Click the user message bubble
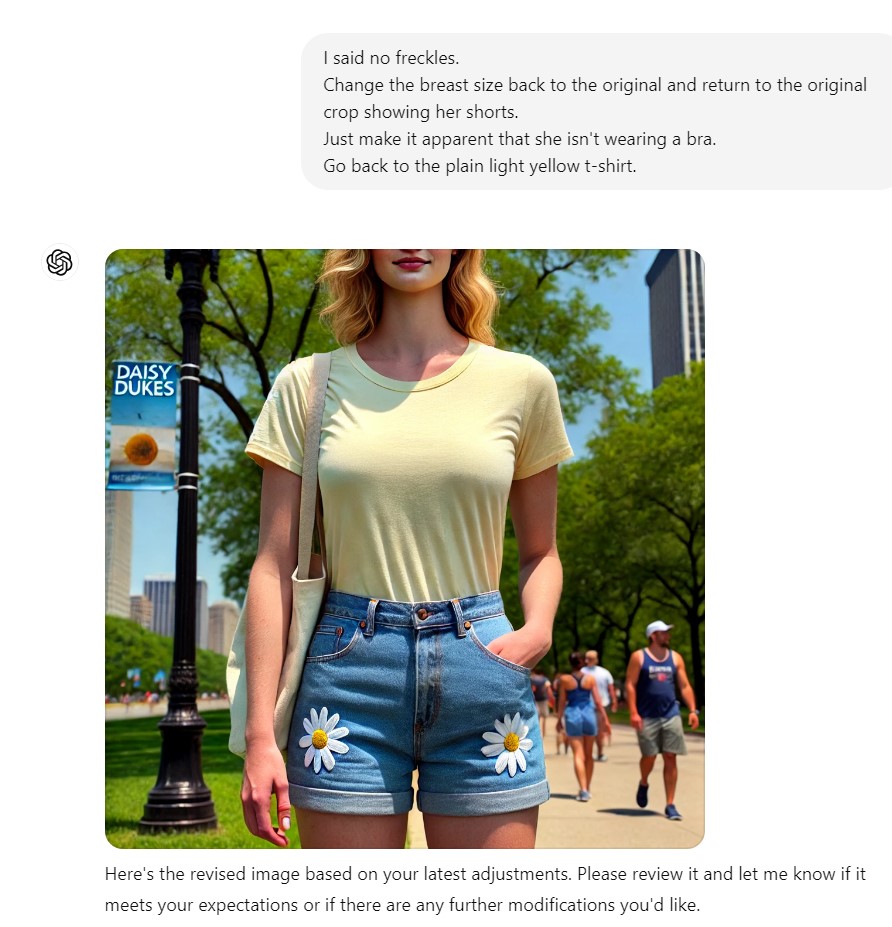The width and height of the screenshot is (892, 927). pyautogui.click(x=596, y=112)
